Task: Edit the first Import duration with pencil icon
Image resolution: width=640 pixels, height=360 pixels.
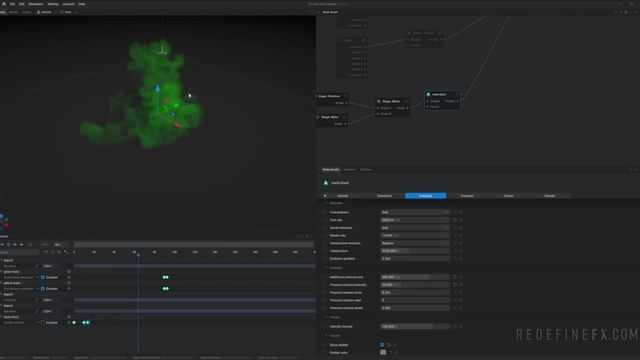Action: point(37,266)
